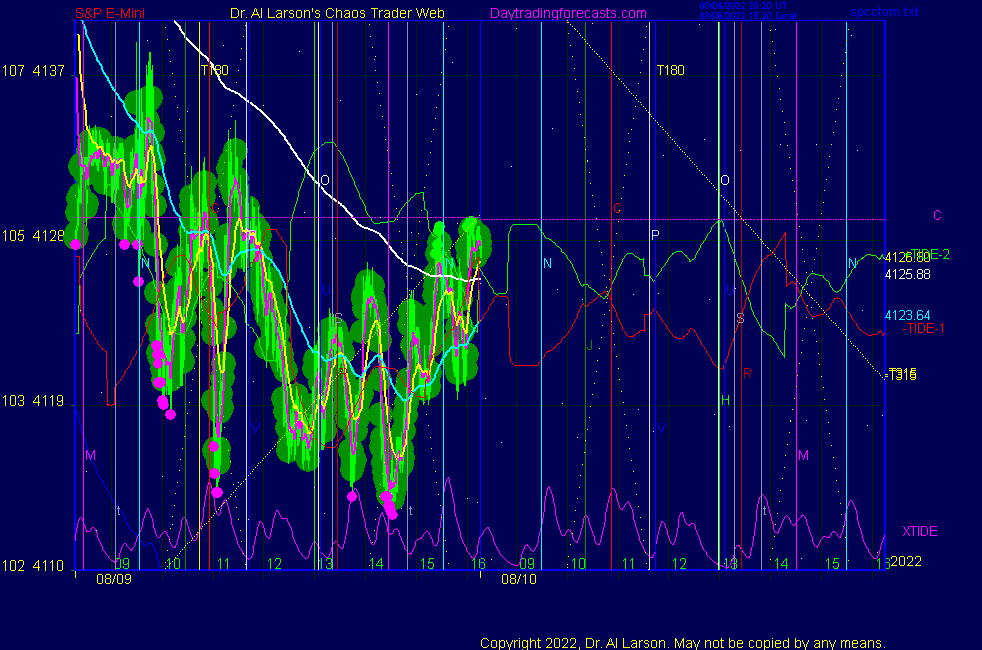Click the white P marker on chart
The image size is (982, 650).
655,235
